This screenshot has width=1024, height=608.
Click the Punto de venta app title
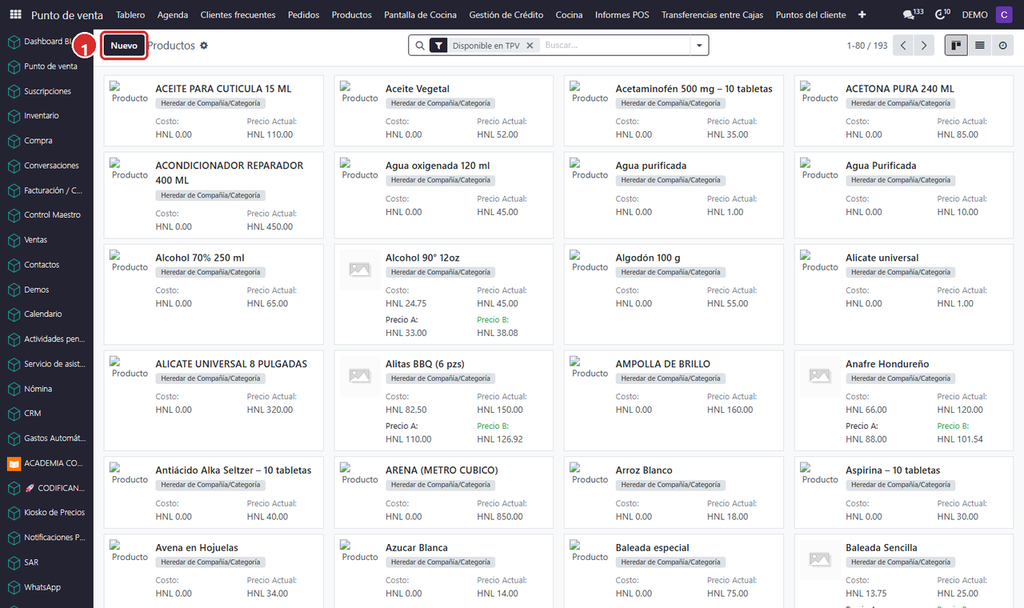(67, 14)
